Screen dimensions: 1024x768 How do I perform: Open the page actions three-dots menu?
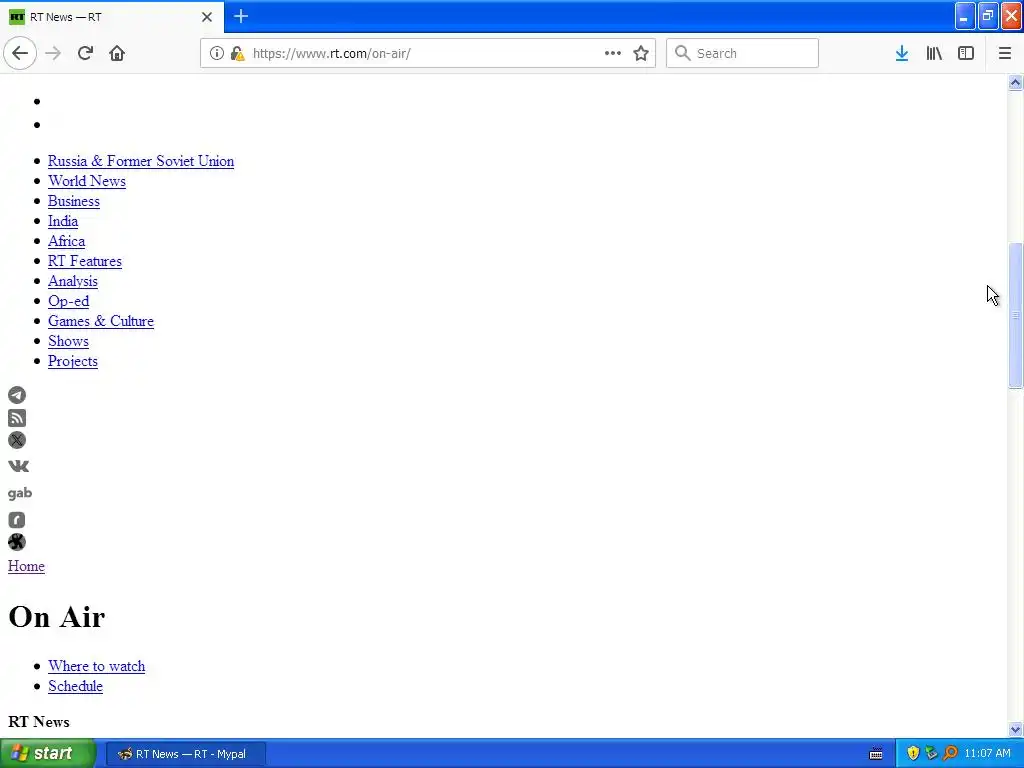[613, 53]
